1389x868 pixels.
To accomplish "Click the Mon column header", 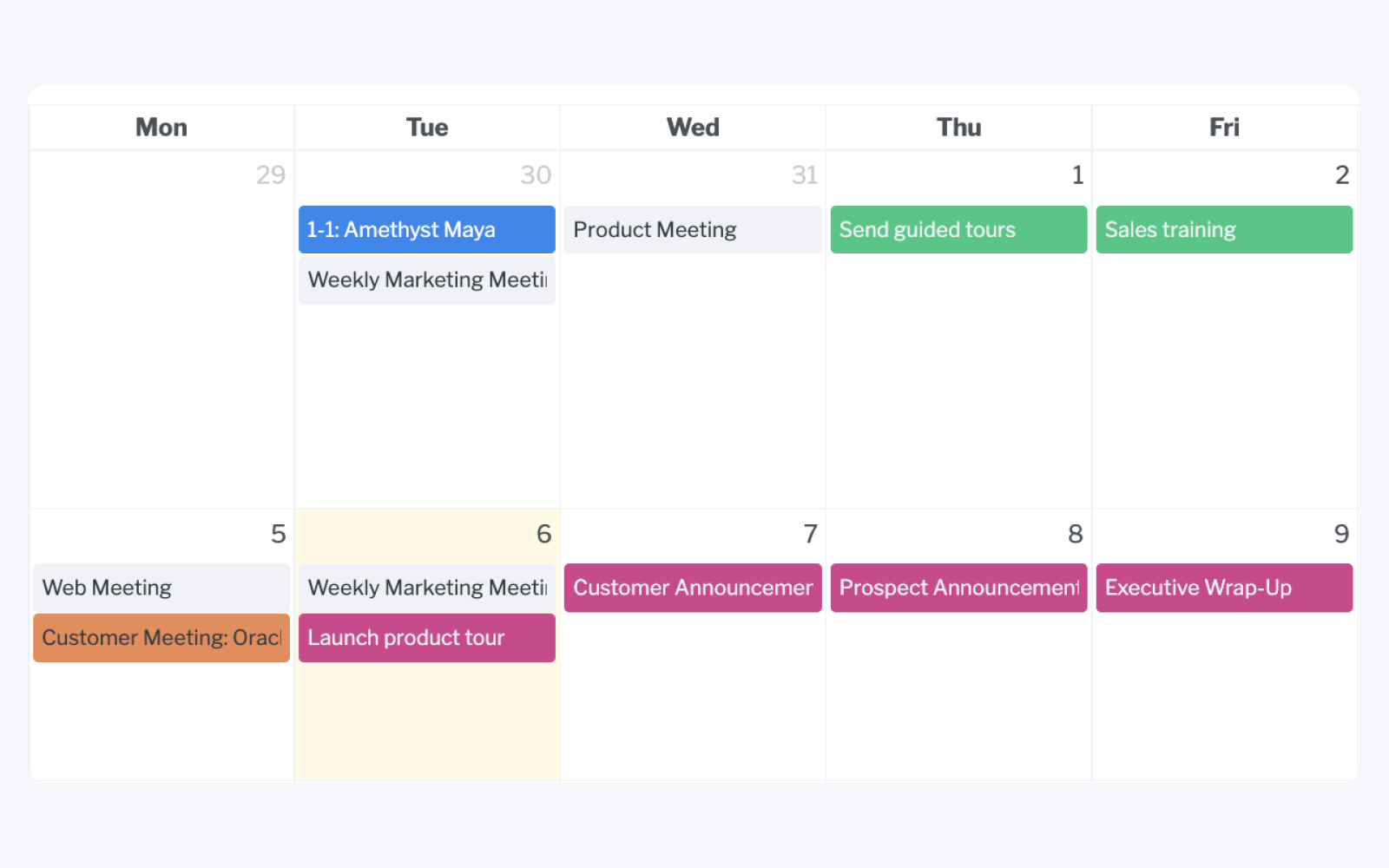I will pyautogui.click(x=161, y=127).
